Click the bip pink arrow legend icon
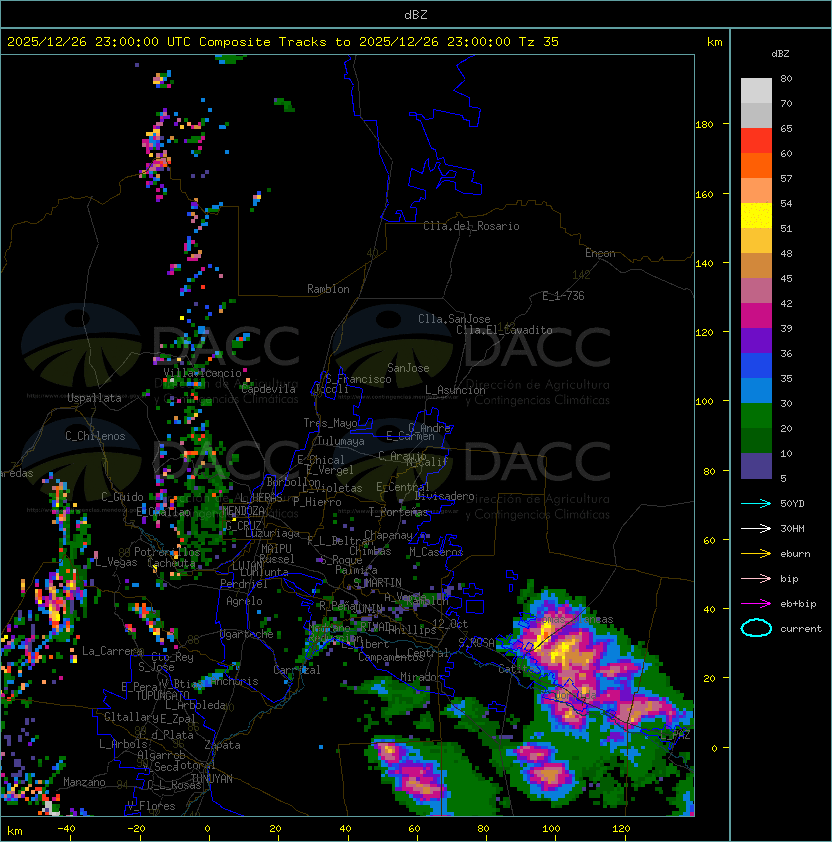The image size is (832, 842). [x=756, y=578]
